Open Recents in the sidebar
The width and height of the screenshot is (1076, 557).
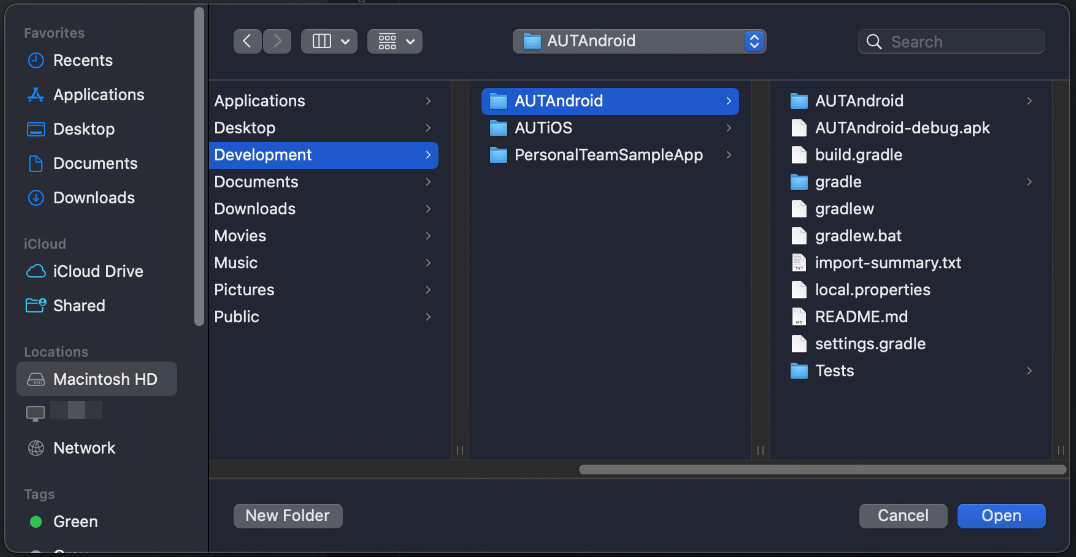click(82, 60)
